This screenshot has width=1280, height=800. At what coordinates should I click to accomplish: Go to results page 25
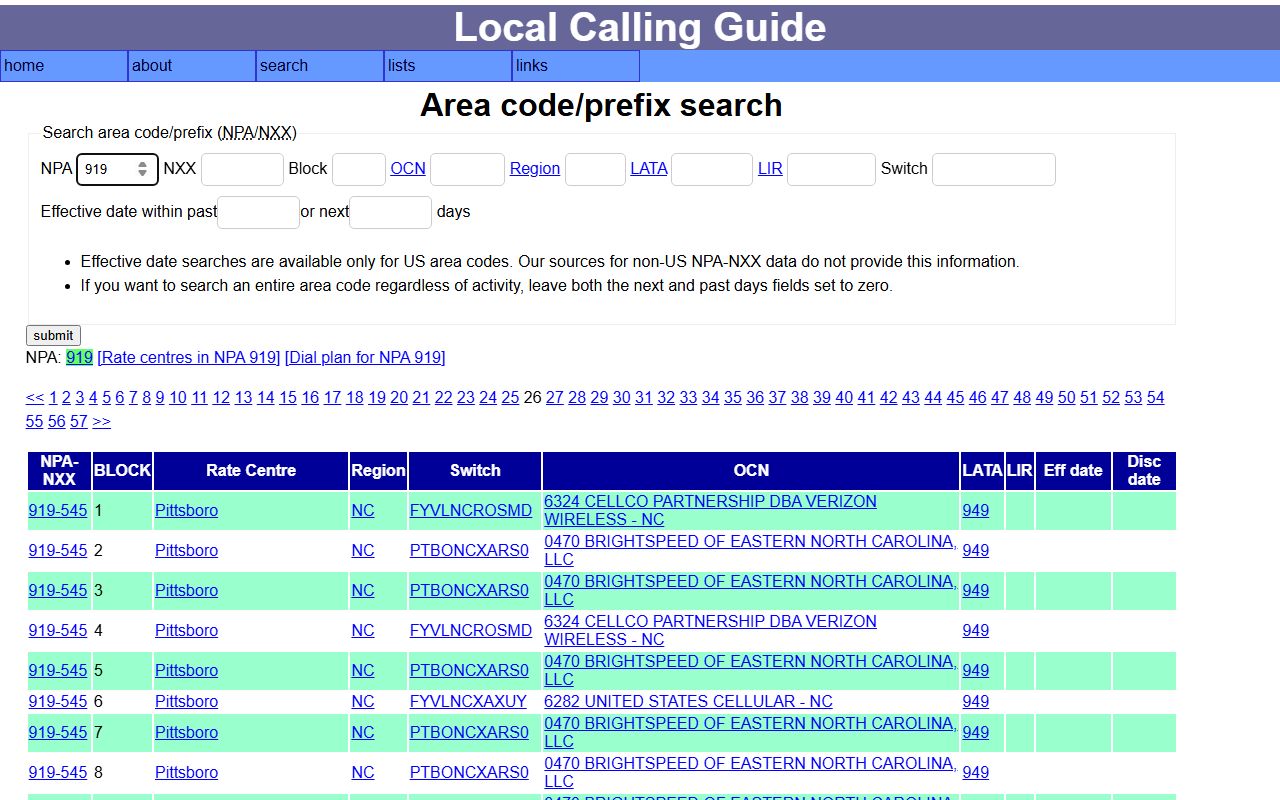click(x=510, y=397)
